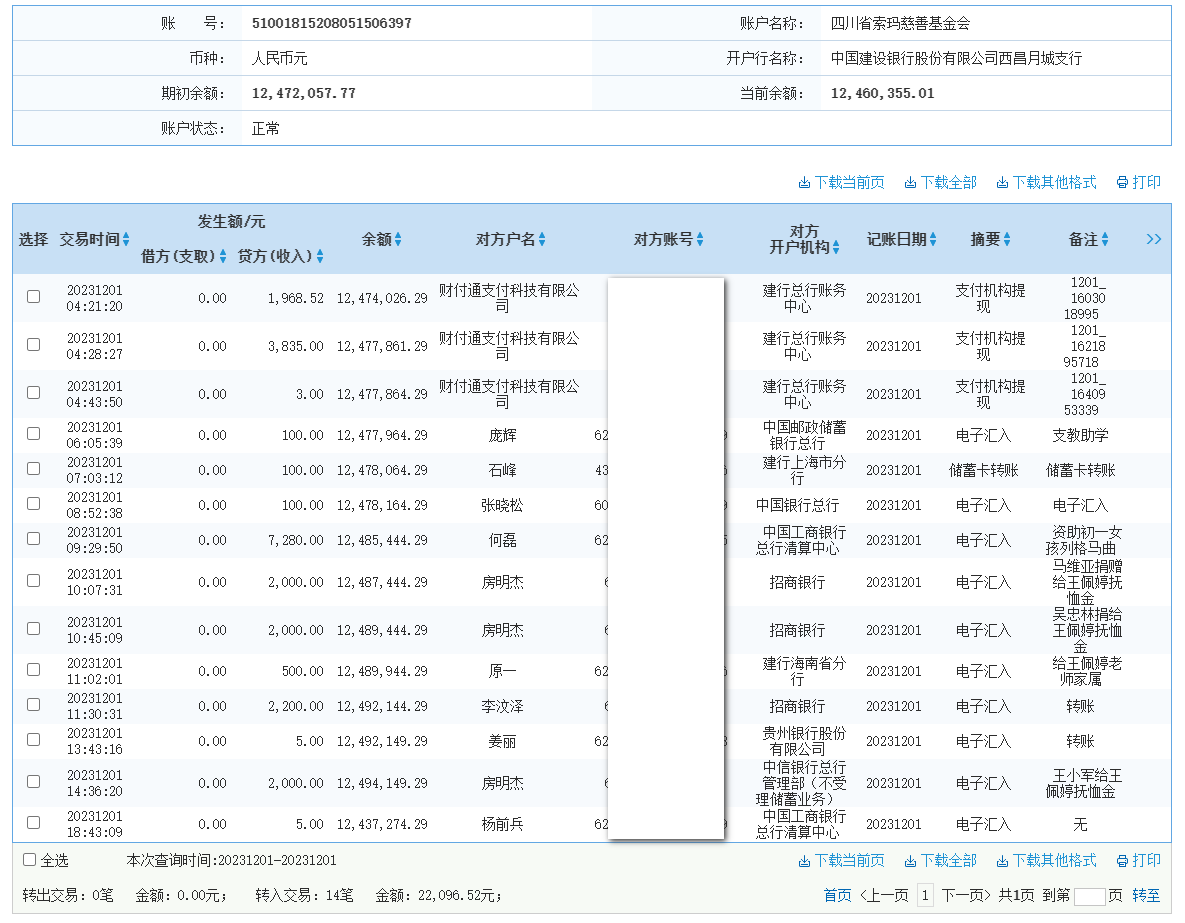The height and width of the screenshot is (923, 1185).
Task: Sort by 摘要 column arrows
Action: tap(1007, 240)
